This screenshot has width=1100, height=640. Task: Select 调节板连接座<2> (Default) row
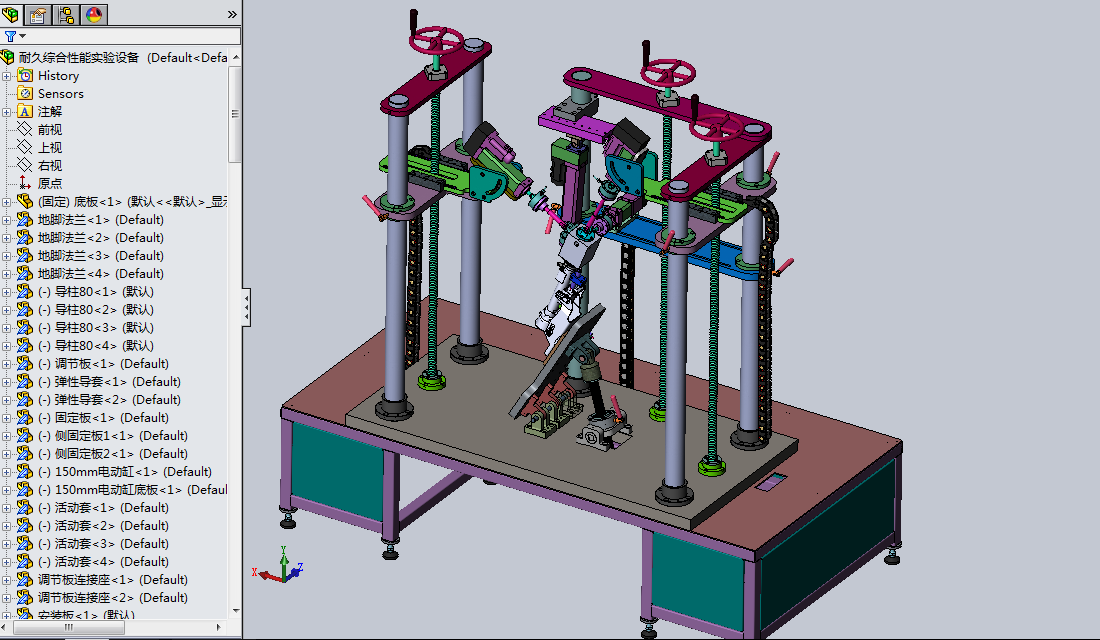[x=112, y=598]
